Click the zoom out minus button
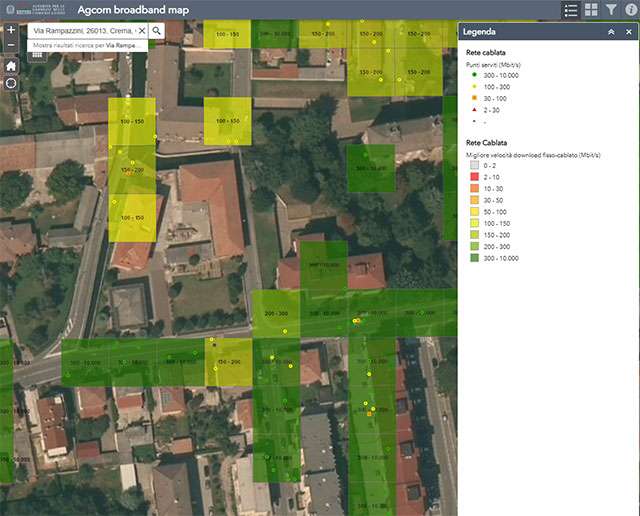This screenshot has height=516, width=640. pos(11,46)
